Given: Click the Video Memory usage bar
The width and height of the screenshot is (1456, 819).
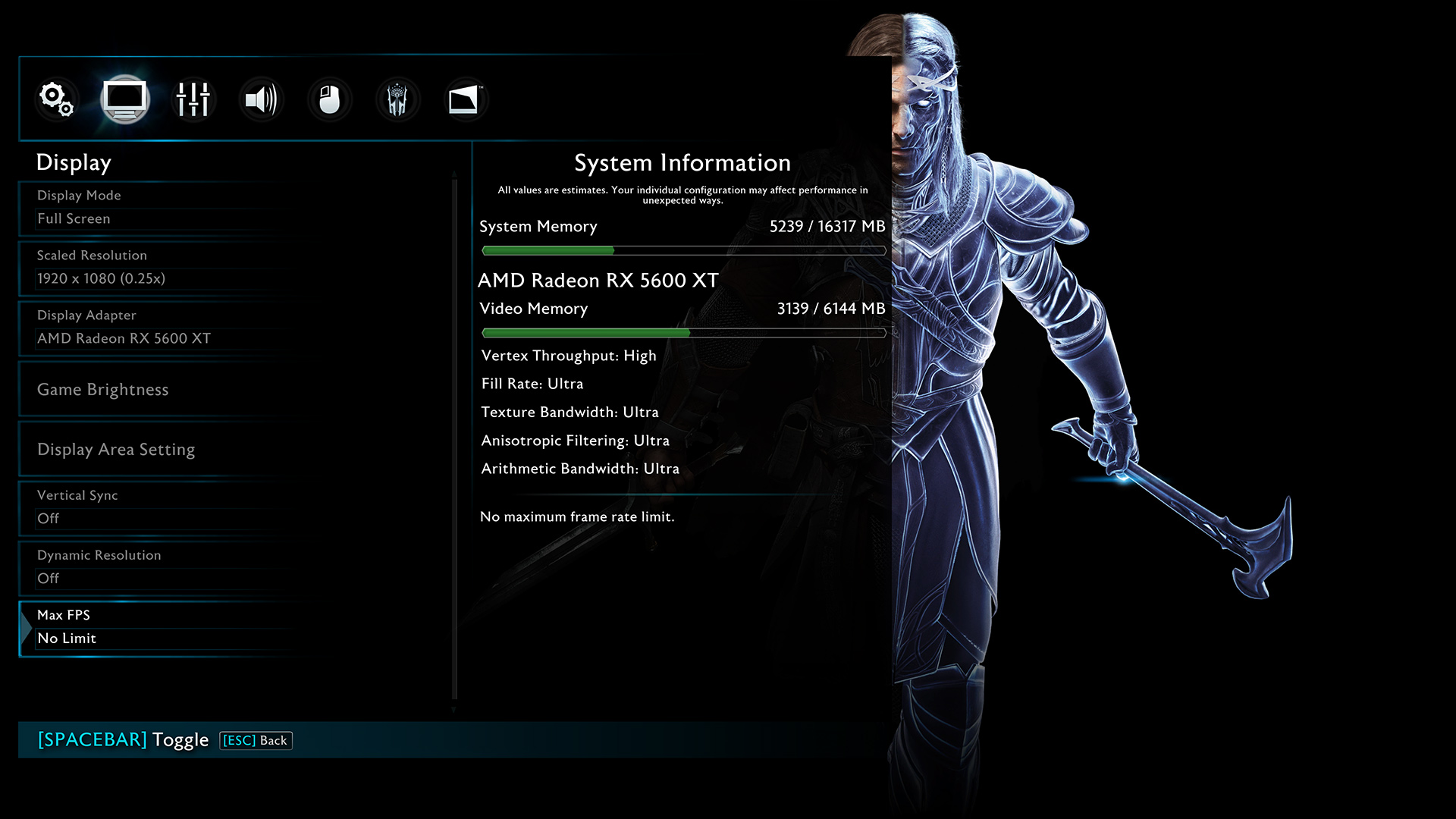Looking at the screenshot, I should pyautogui.click(x=682, y=333).
